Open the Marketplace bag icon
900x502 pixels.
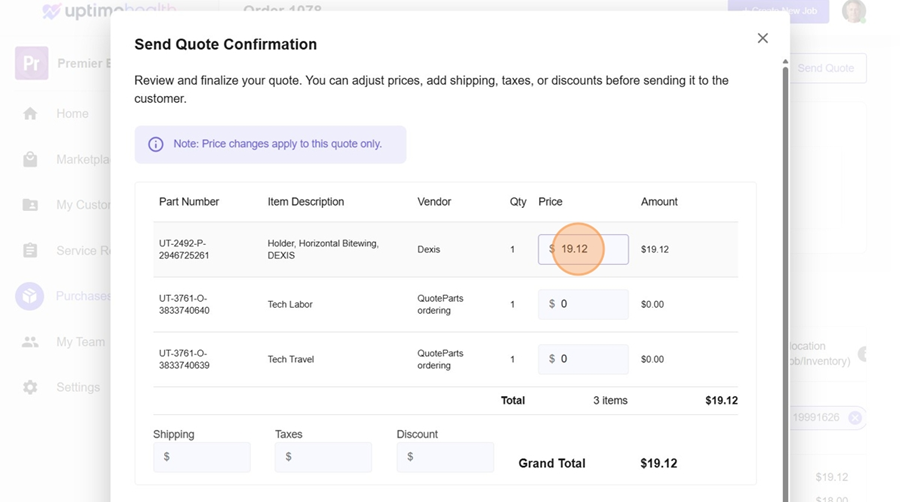coord(30,159)
